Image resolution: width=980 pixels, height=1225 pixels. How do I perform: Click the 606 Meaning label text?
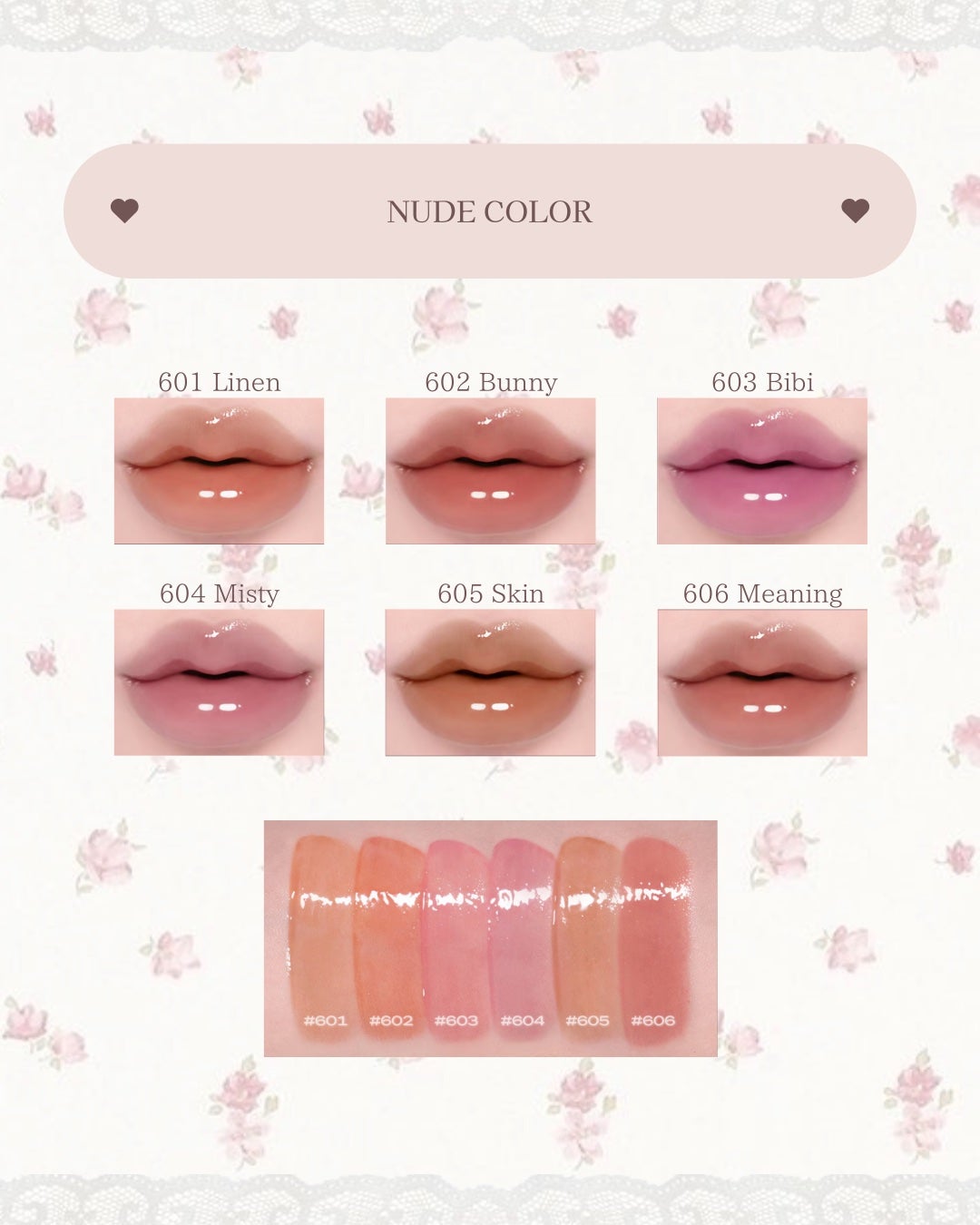pos(763,594)
